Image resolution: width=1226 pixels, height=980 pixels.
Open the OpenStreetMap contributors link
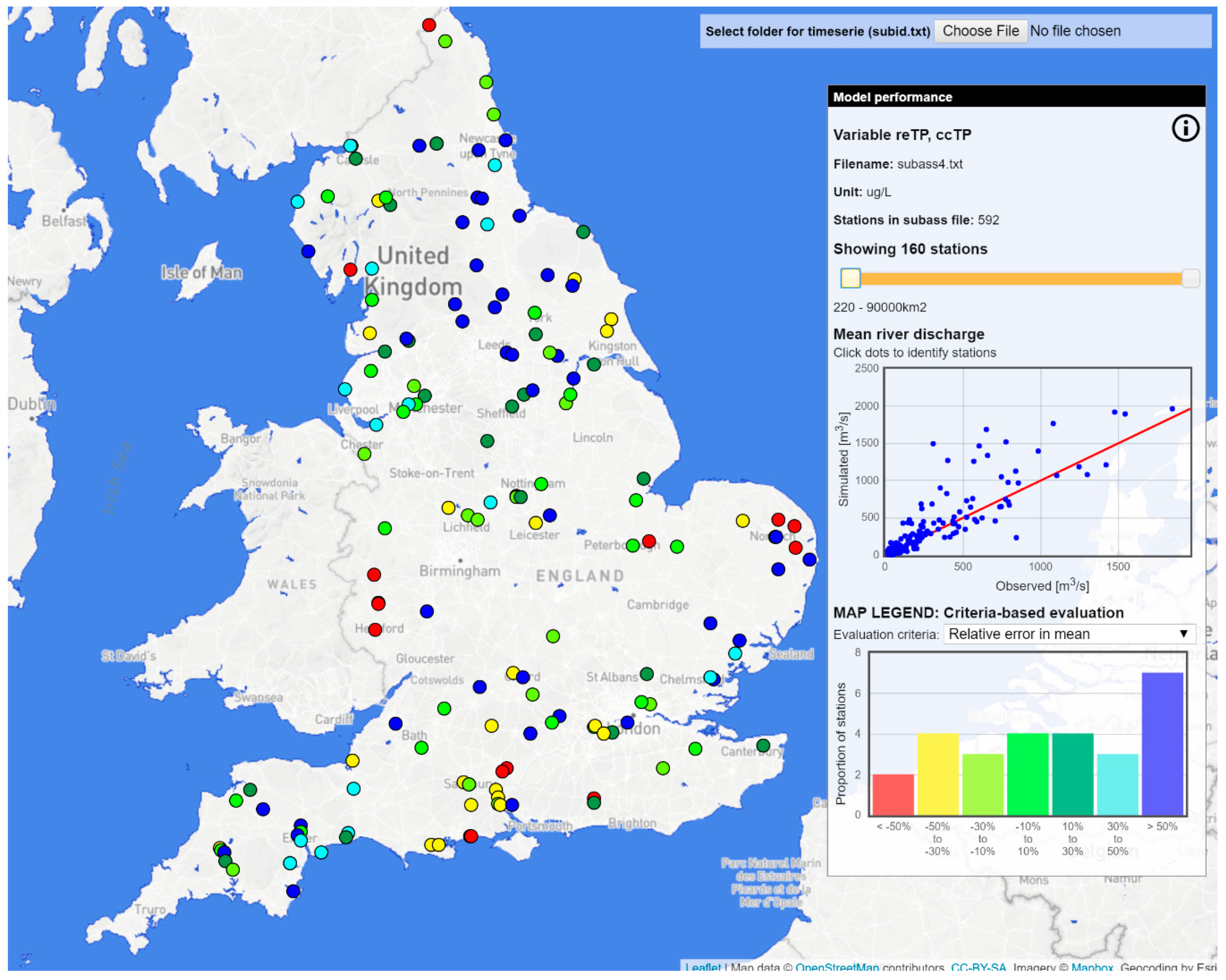coord(837,967)
